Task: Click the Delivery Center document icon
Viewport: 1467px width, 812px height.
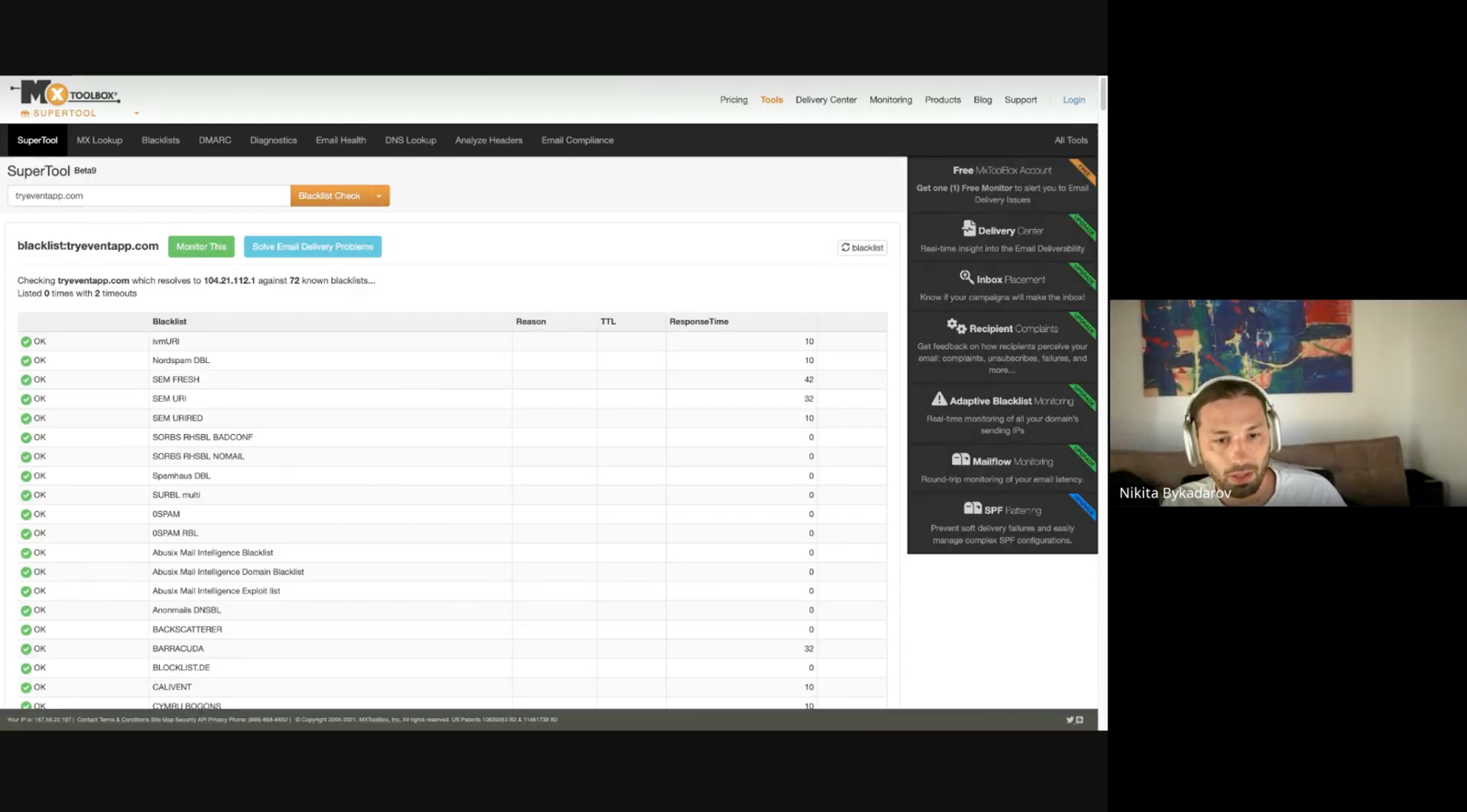Action: click(968, 228)
